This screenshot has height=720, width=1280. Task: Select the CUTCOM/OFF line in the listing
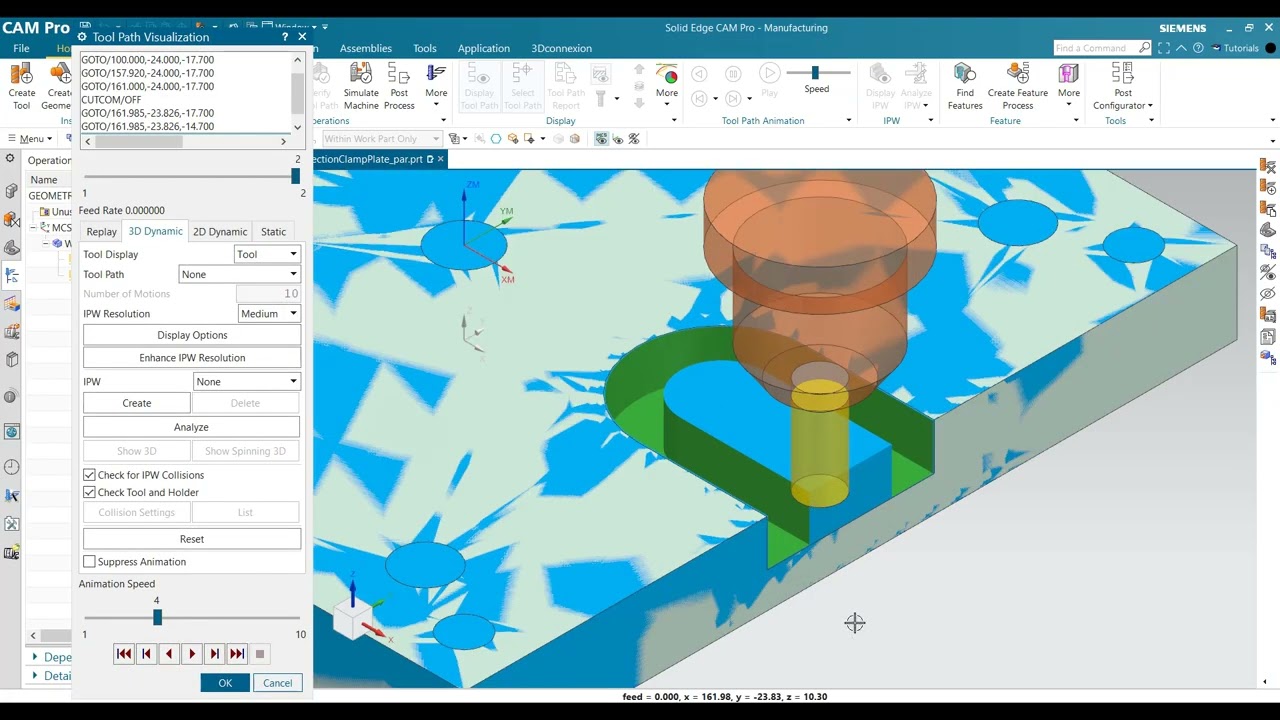tap(111, 100)
